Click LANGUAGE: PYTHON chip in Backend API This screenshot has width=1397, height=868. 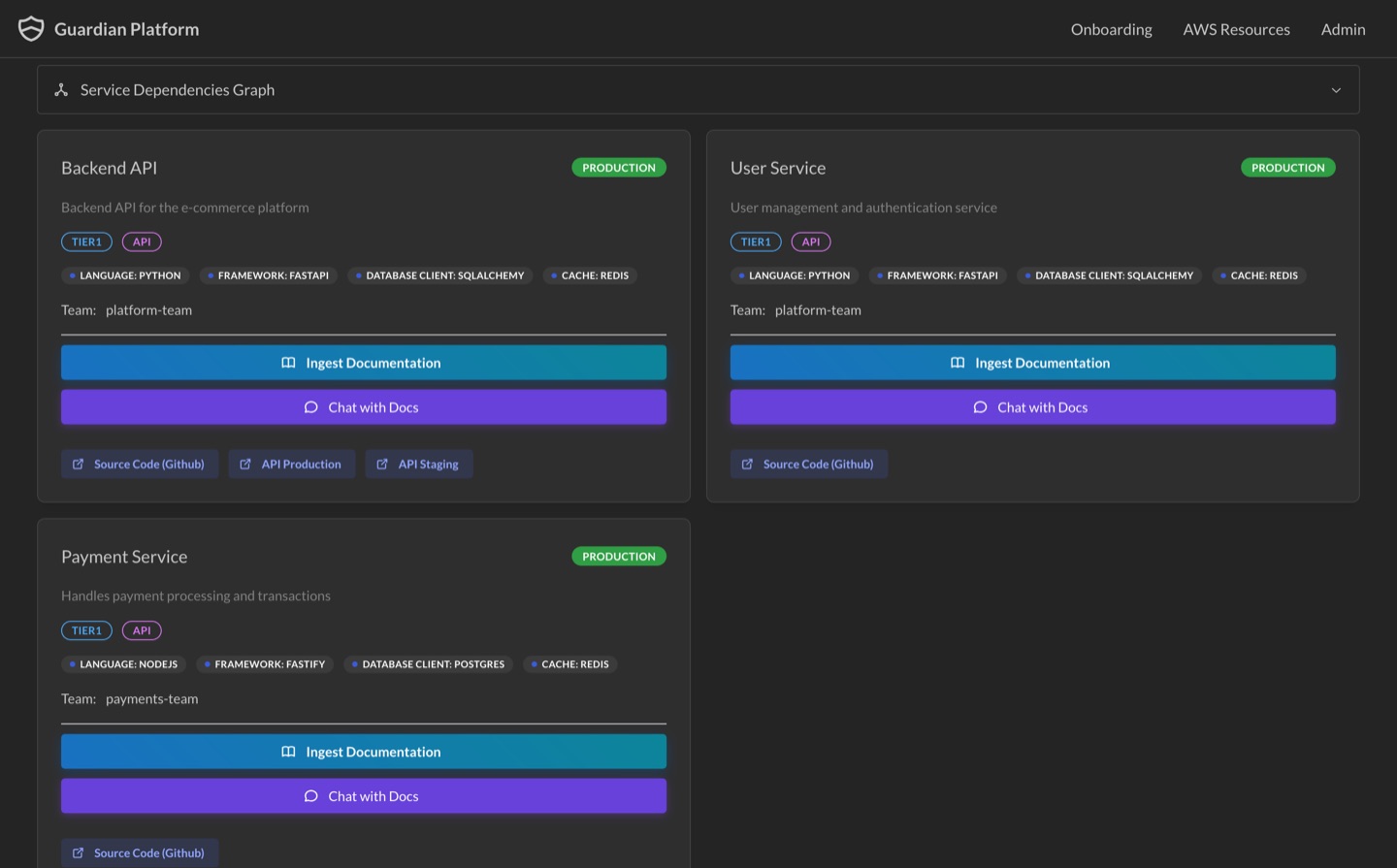tap(125, 275)
